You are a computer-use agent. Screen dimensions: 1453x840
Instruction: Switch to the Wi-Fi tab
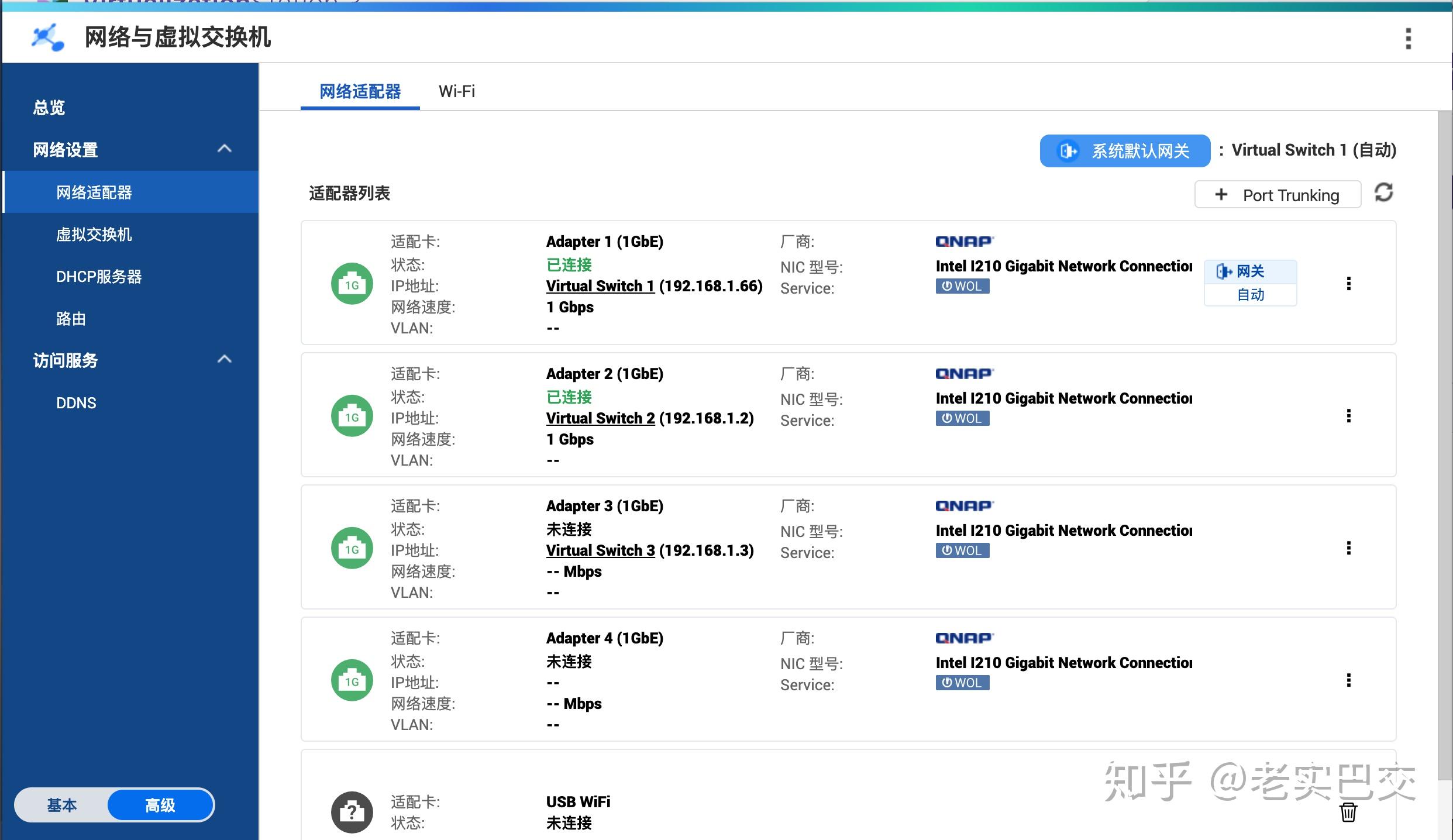[x=457, y=91]
